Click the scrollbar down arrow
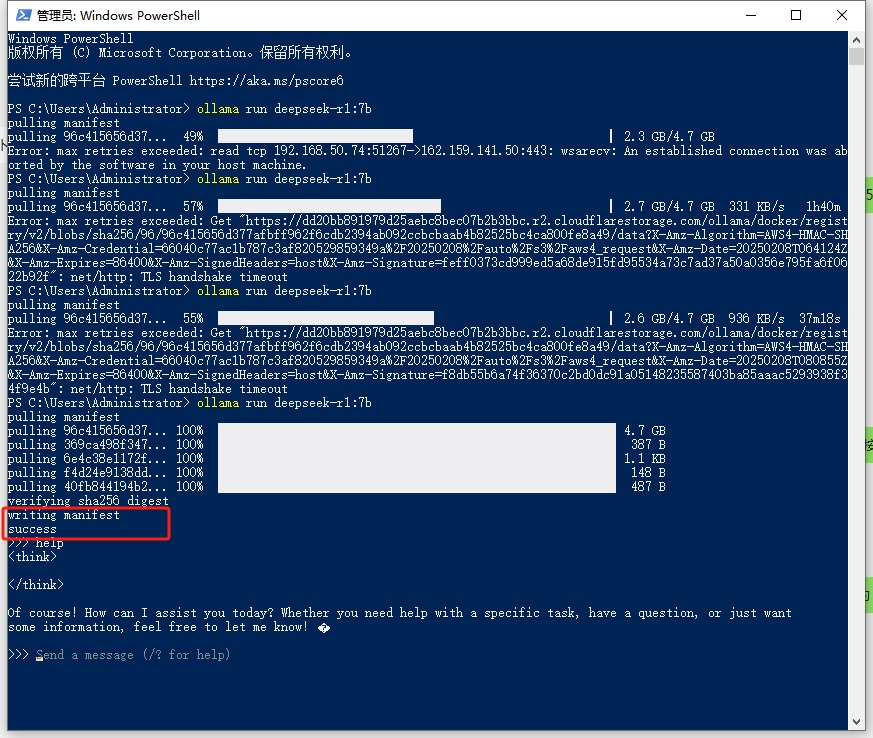Viewport: 873px width, 738px height. click(x=856, y=722)
